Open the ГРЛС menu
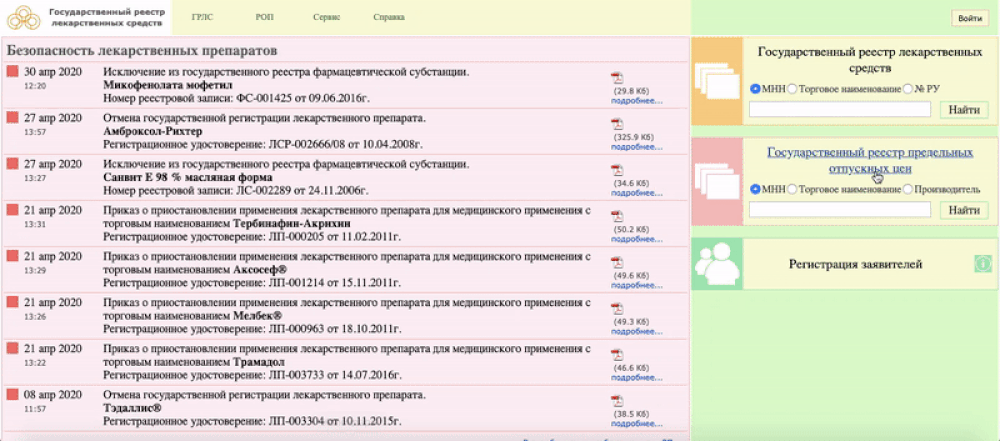1000x441 pixels. (x=202, y=17)
